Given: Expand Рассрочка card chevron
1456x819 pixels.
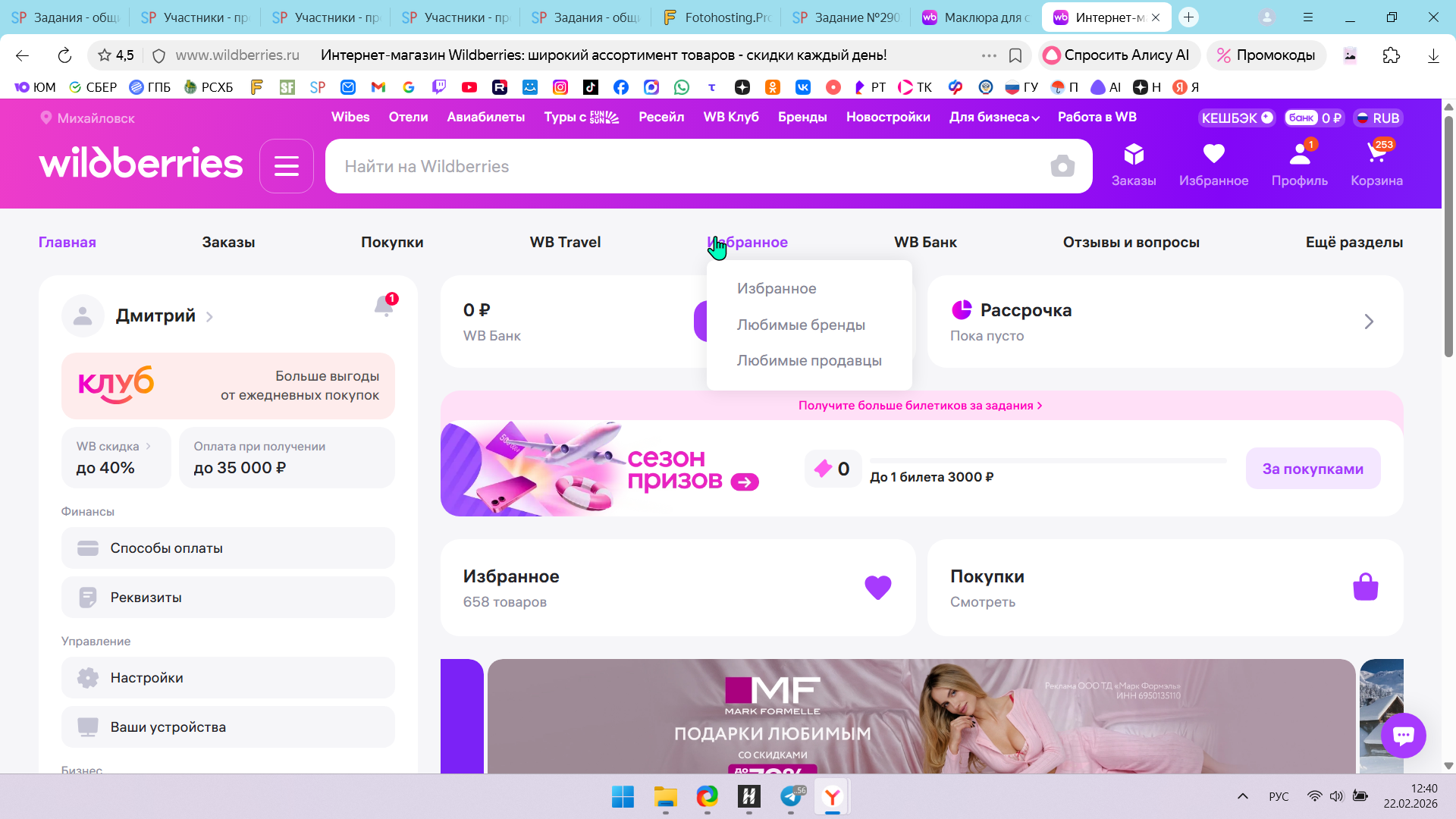Looking at the screenshot, I should 1369,322.
